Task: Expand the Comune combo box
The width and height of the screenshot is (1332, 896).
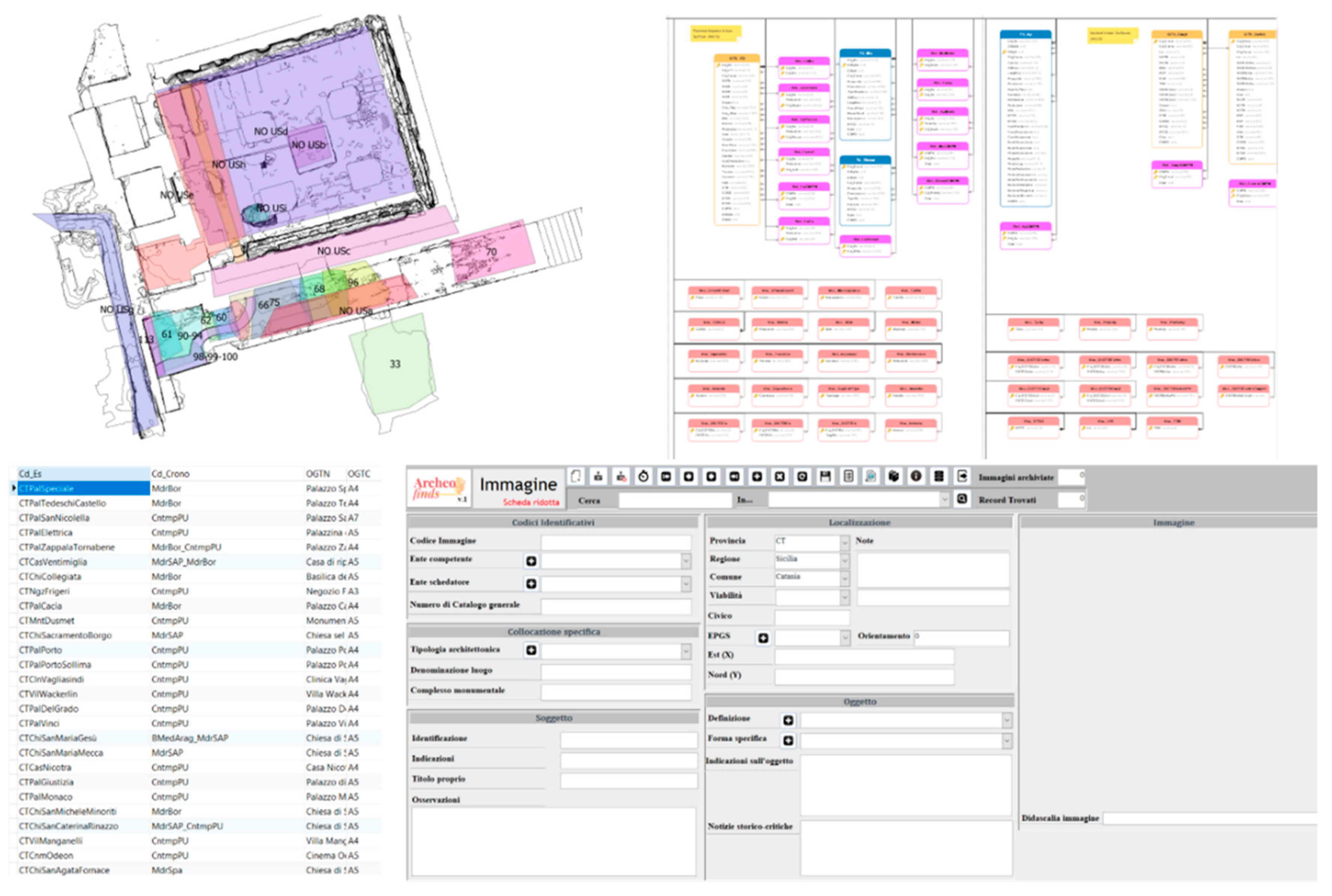Action: click(845, 578)
